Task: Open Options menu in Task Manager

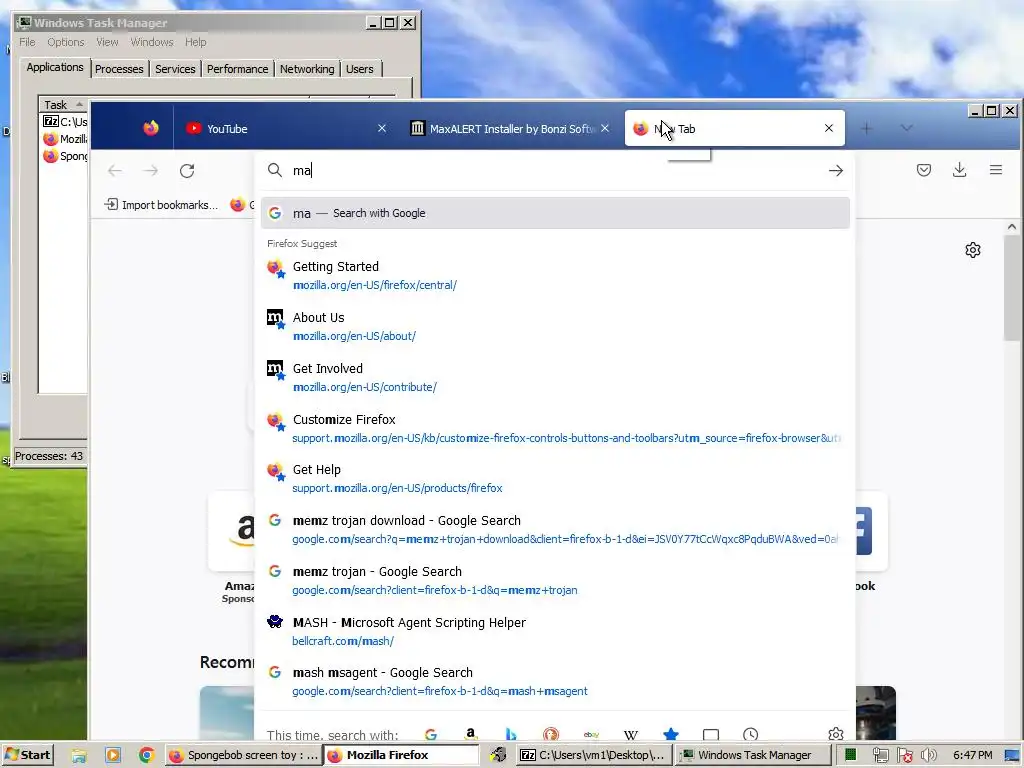Action: [x=65, y=42]
